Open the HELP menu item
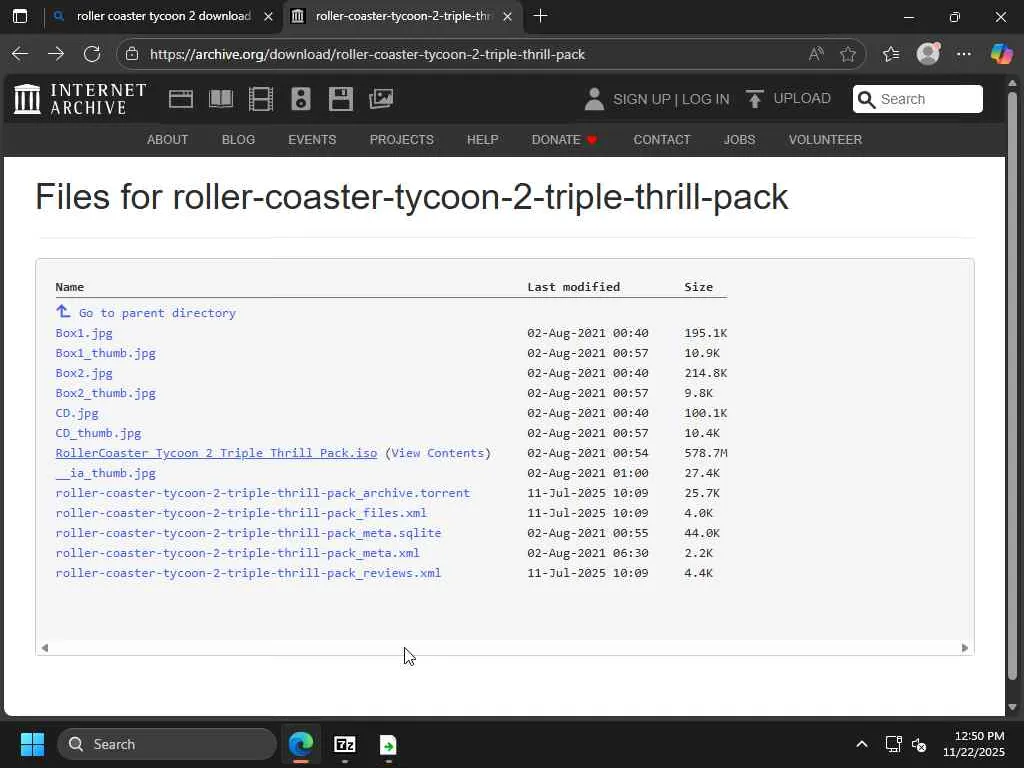The width and height of the screenshot is (1024, 768). 483,140
